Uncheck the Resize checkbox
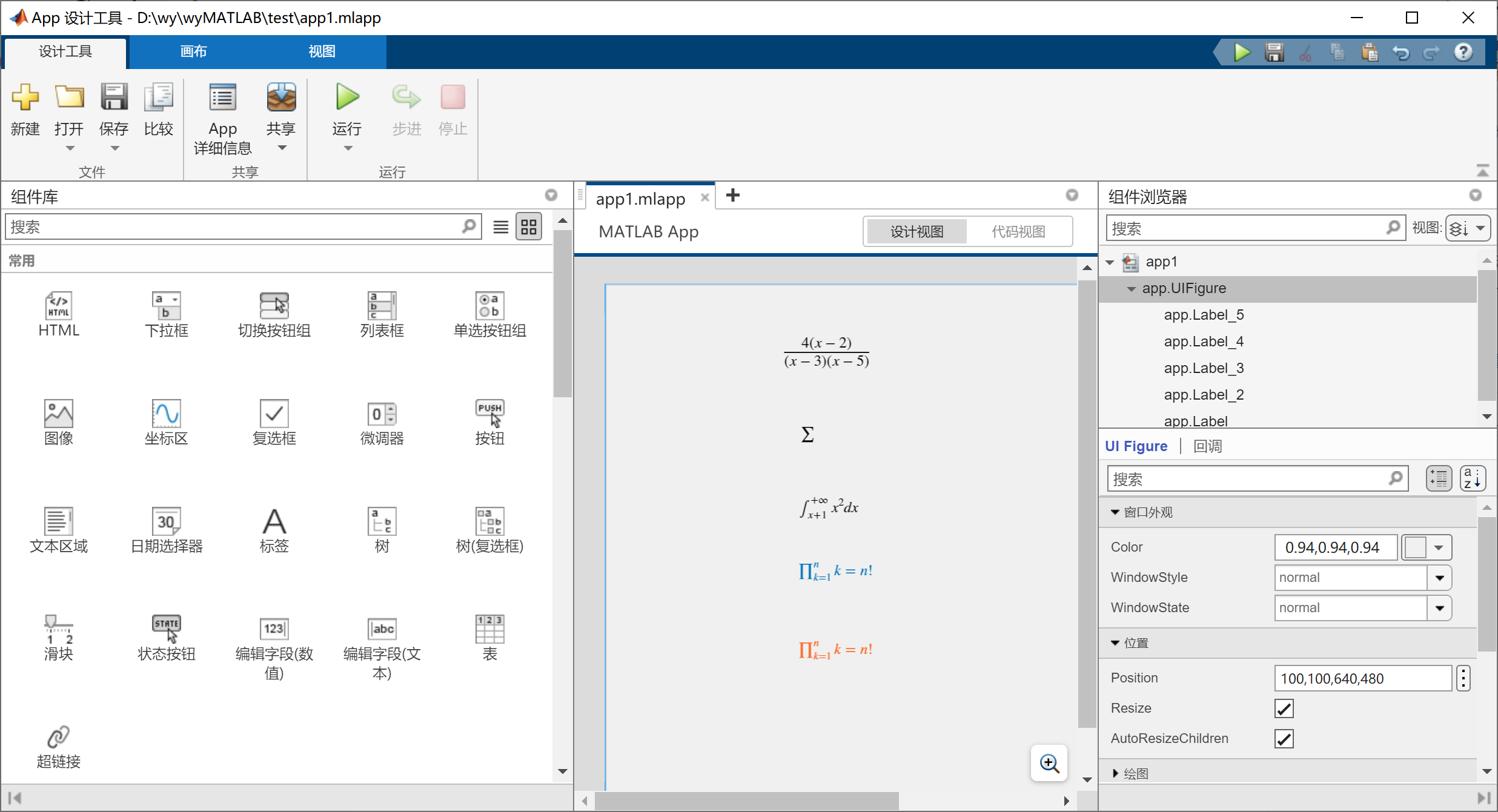Viewport: 1498px width, 812px height. (x=1284, y=708)
